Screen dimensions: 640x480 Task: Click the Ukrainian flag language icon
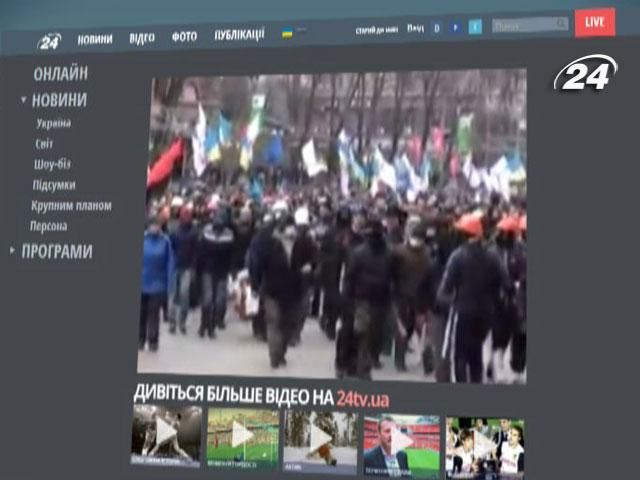287,33
